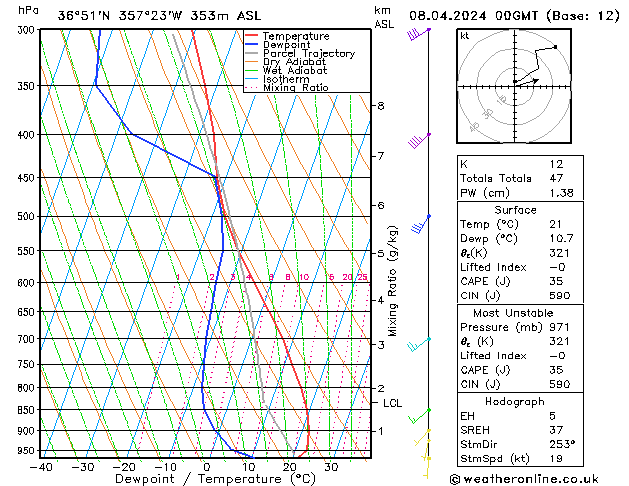Click the 950 hPa pressure axis label
This screenshot has height=486, width=629.
pos(28,451)
